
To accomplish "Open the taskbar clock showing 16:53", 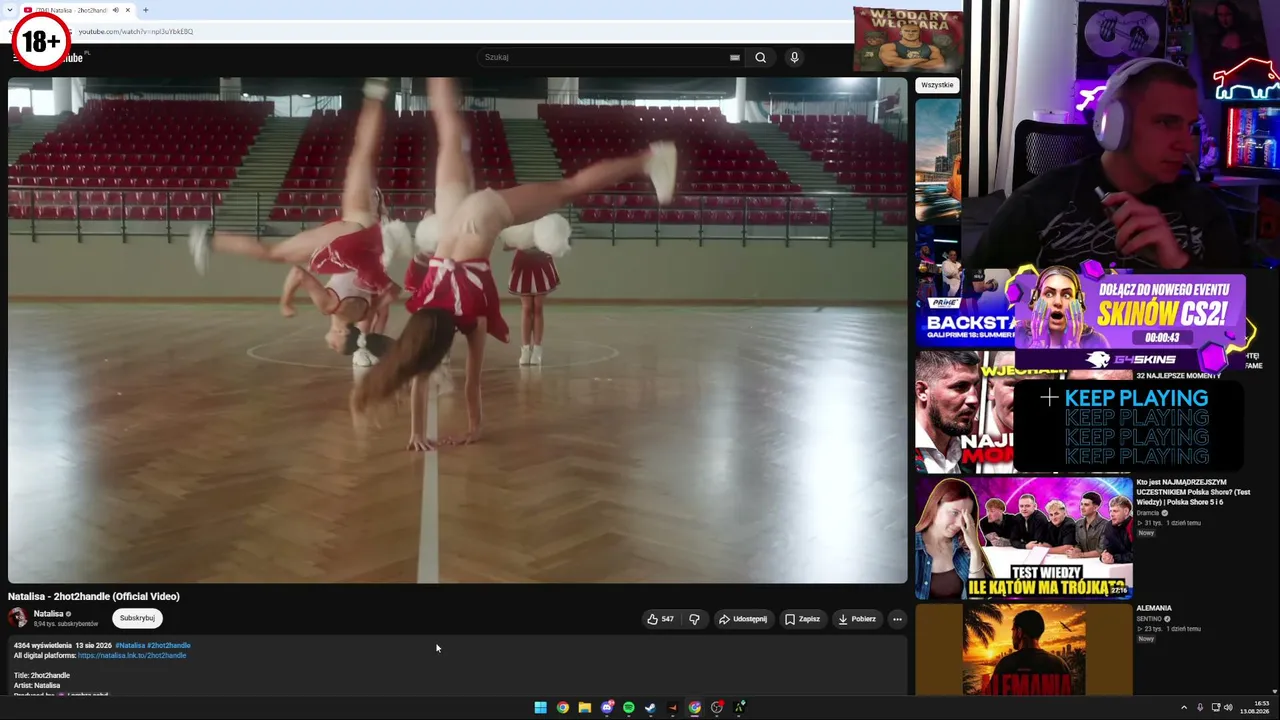I will (x=1255, y=707).
